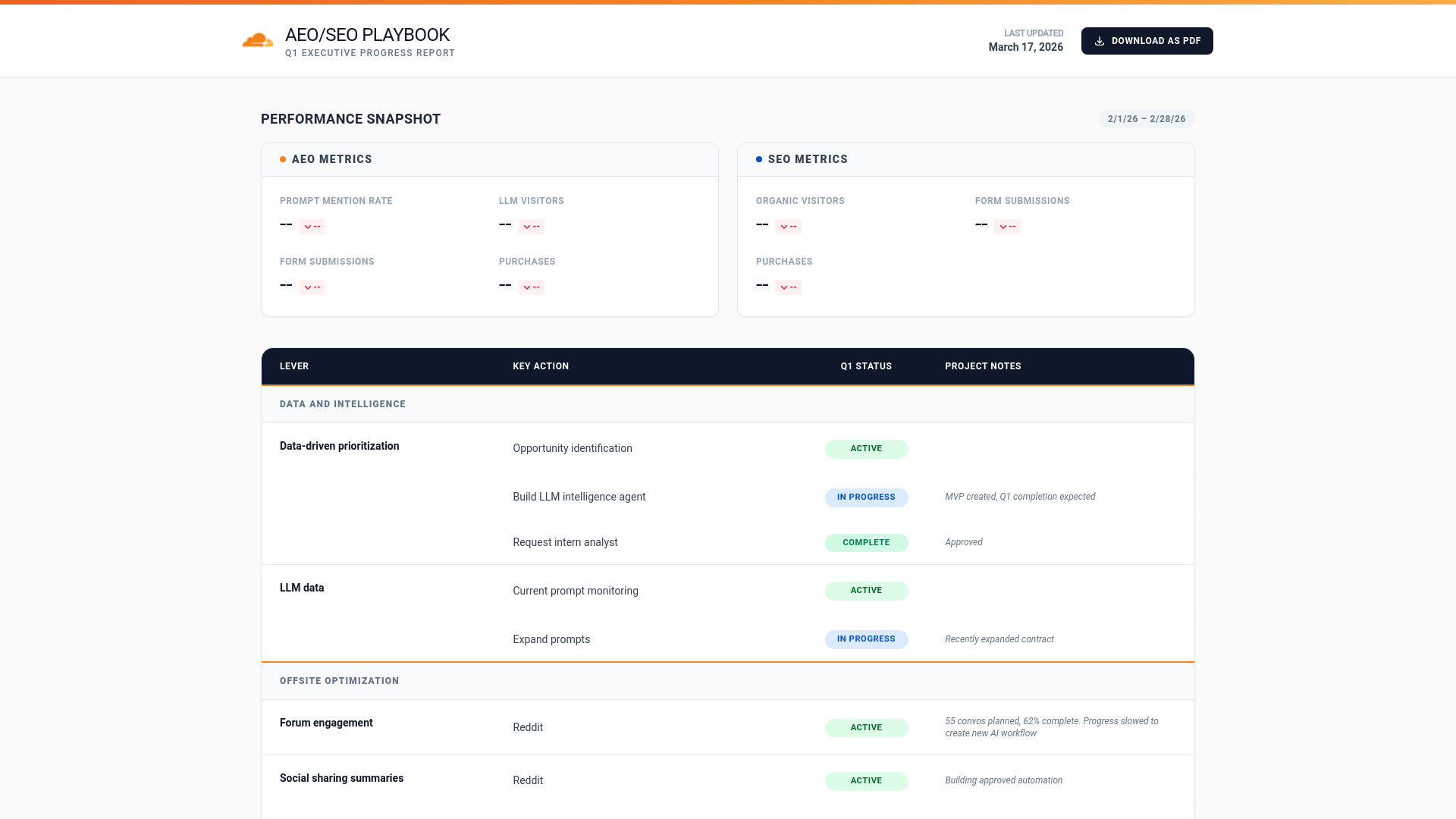
Task: Click the Cloudflare cloud logo
Action: pos(258,40)
